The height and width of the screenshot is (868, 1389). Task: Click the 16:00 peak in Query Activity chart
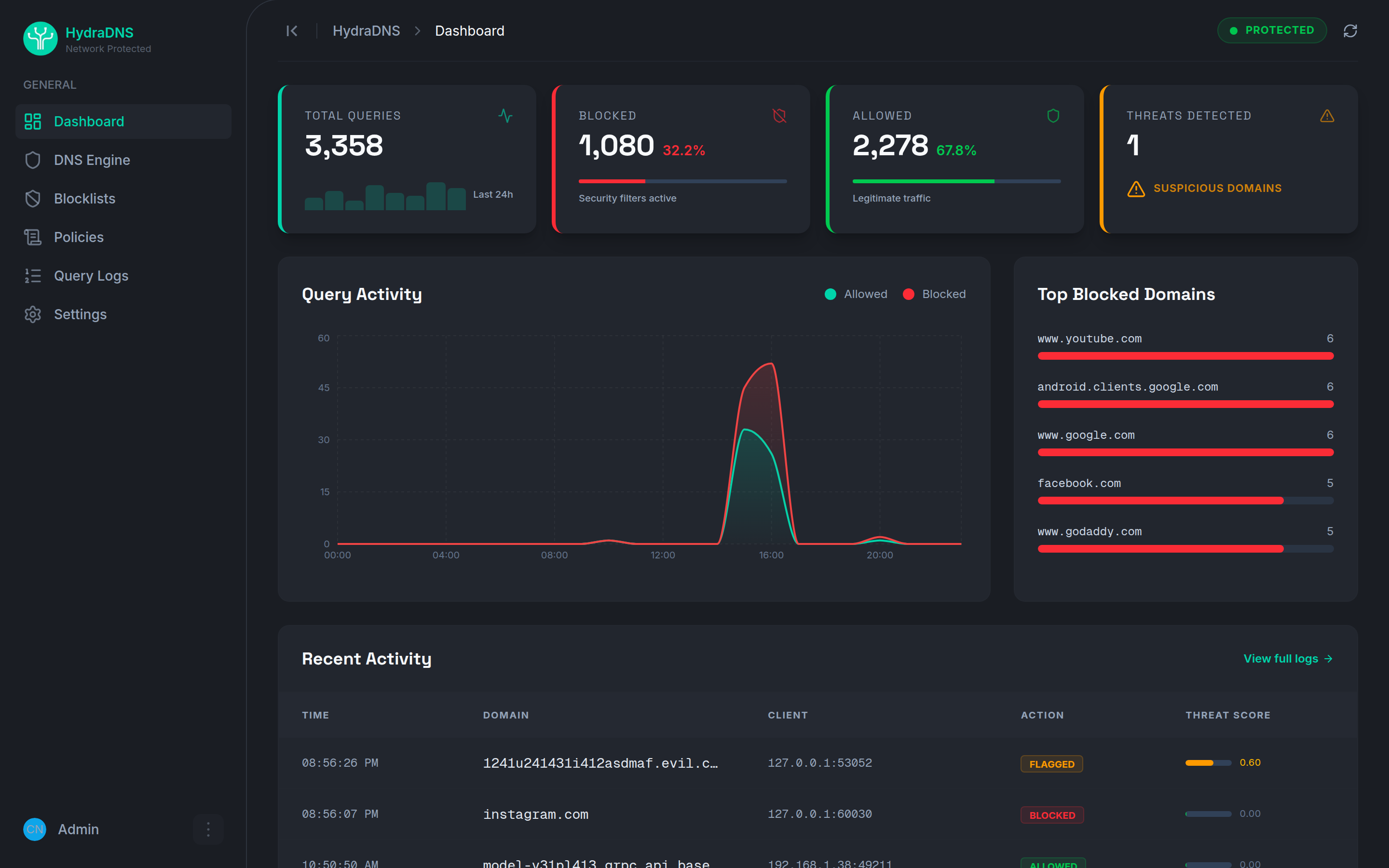pos(771,364)
